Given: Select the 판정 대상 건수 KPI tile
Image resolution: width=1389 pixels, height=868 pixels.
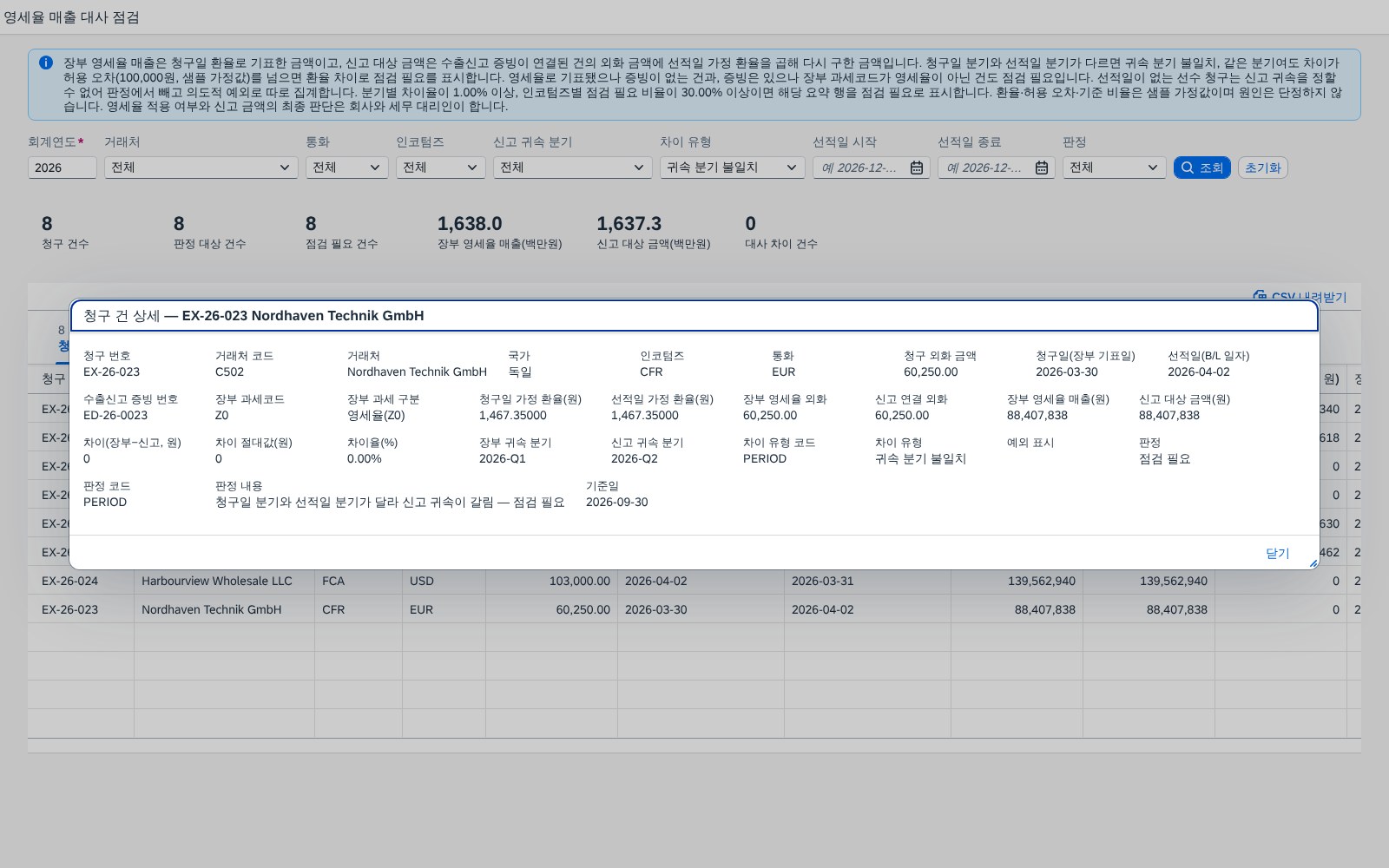Looking at the screenshot, I should click(210, 232).
